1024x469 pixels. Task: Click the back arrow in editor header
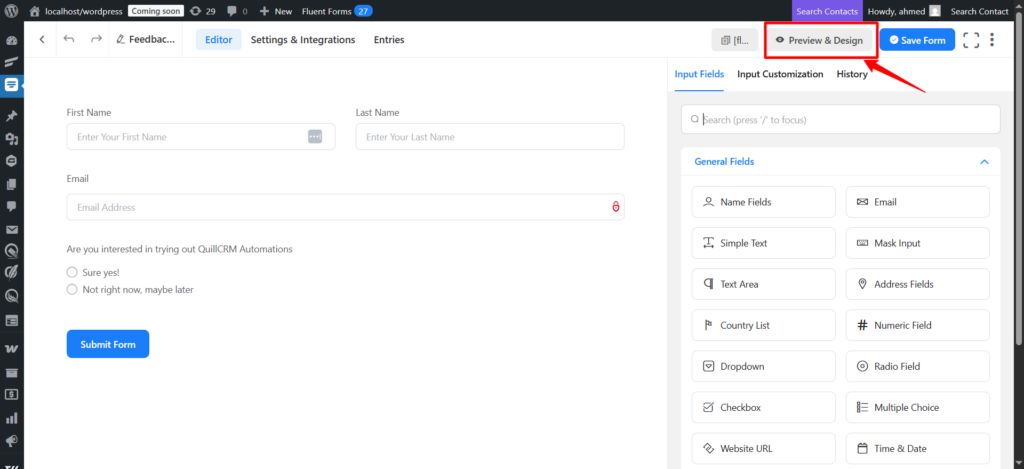[x=42, y=40]
